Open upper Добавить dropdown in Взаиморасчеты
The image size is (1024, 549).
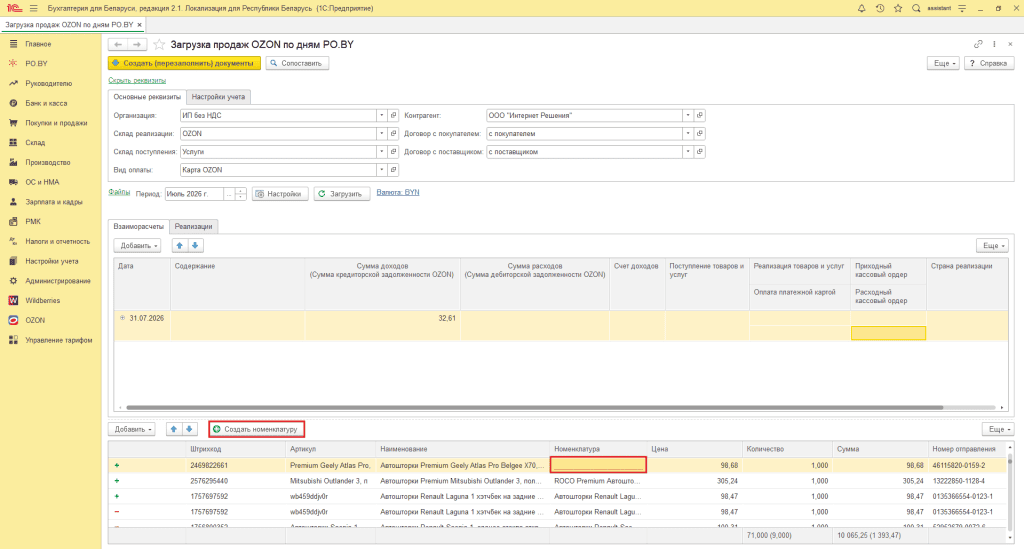click(137, 245)
